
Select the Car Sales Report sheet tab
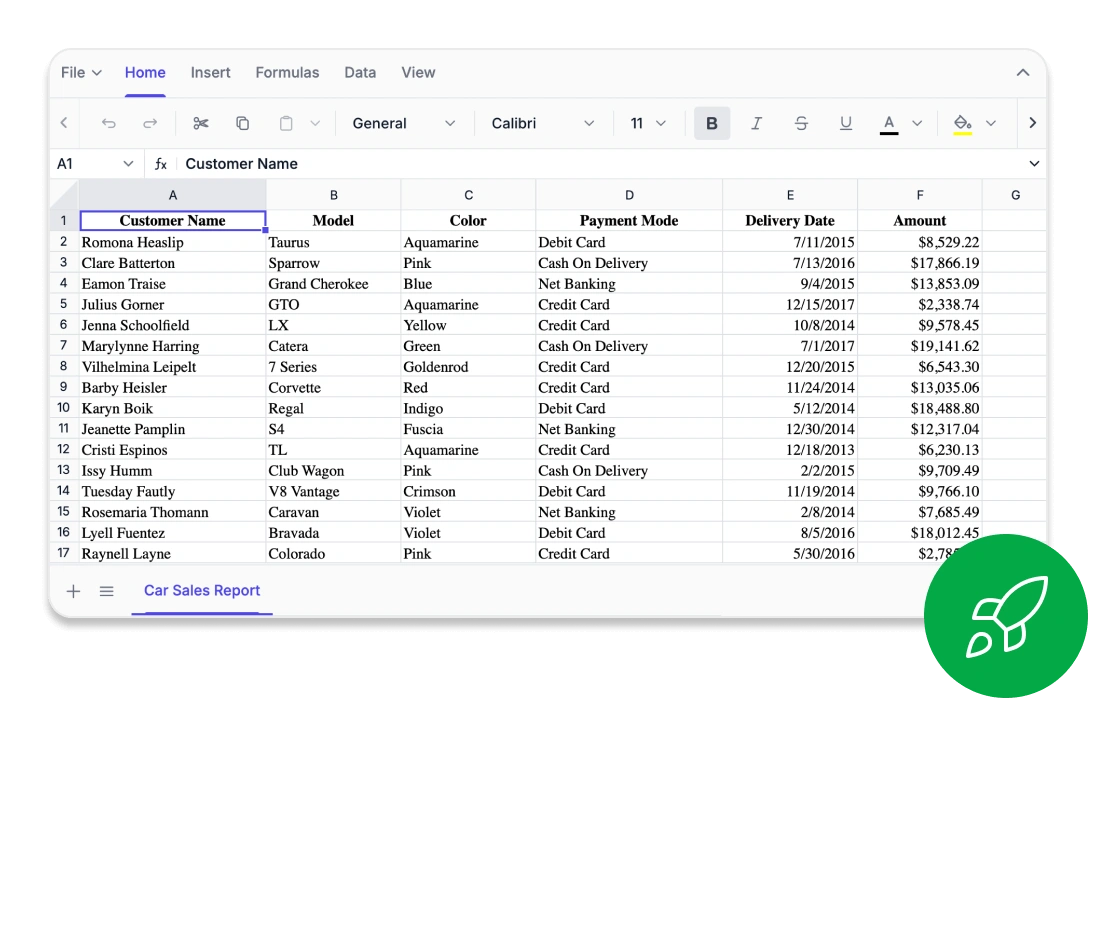pos(201,590)
